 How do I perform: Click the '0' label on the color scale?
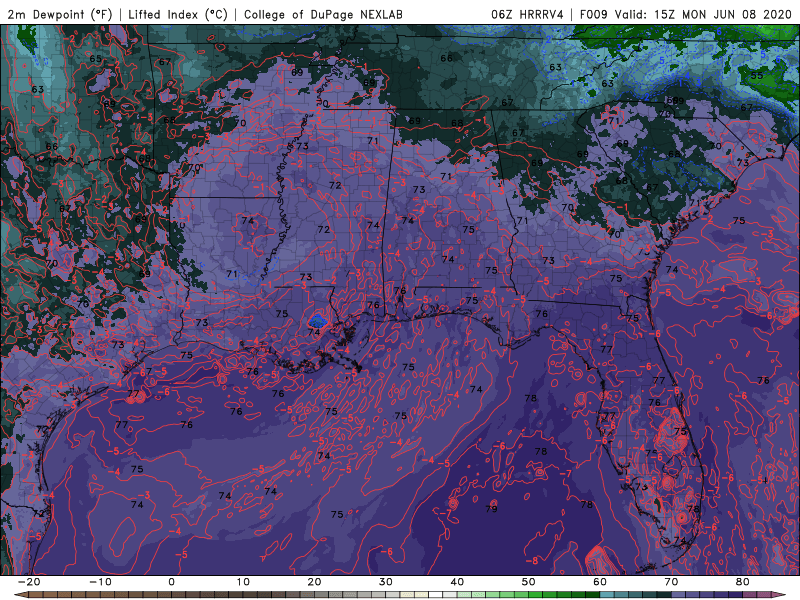(x=171, y=582)
